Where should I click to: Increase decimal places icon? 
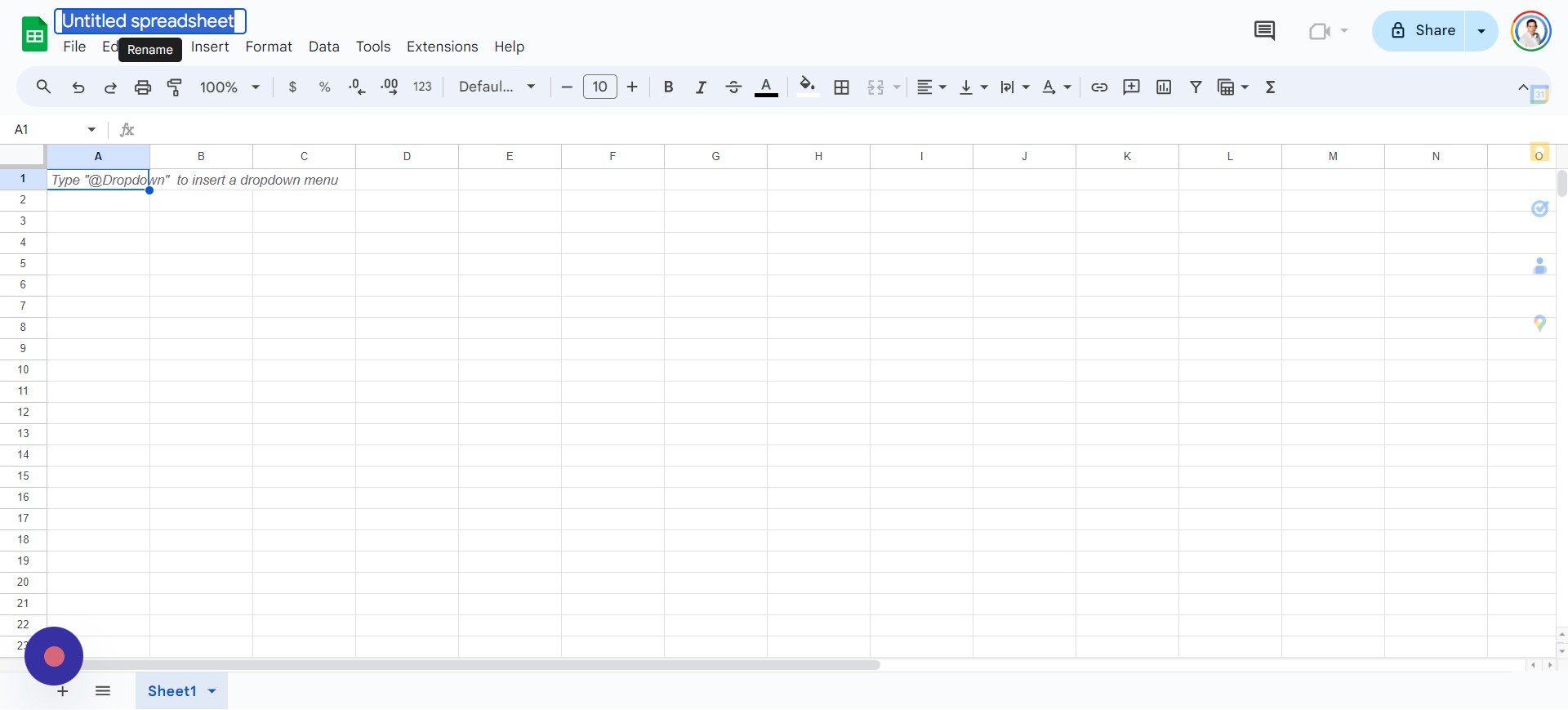coord(390,87)
